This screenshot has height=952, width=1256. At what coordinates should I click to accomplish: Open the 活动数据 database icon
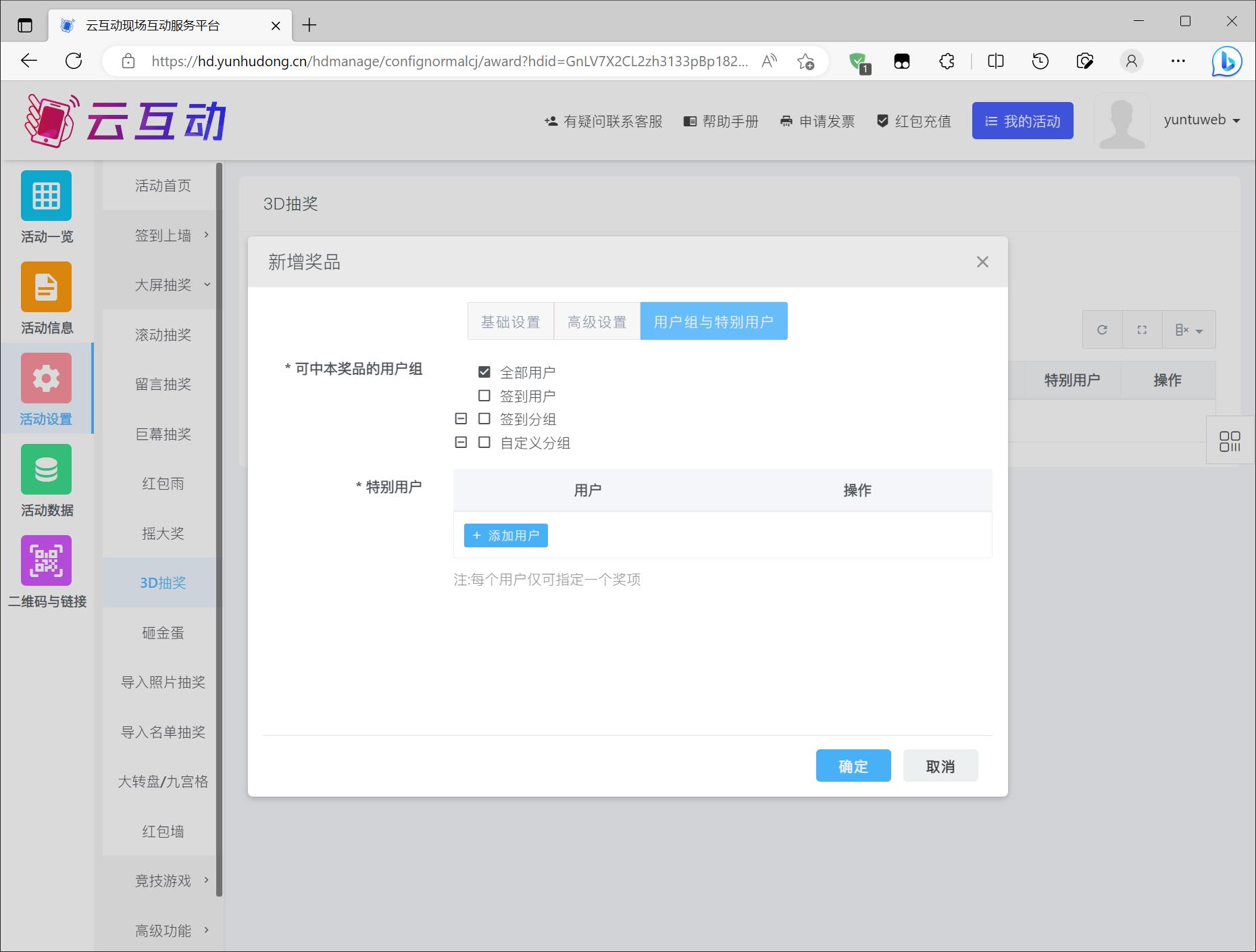tap(46, 470)
